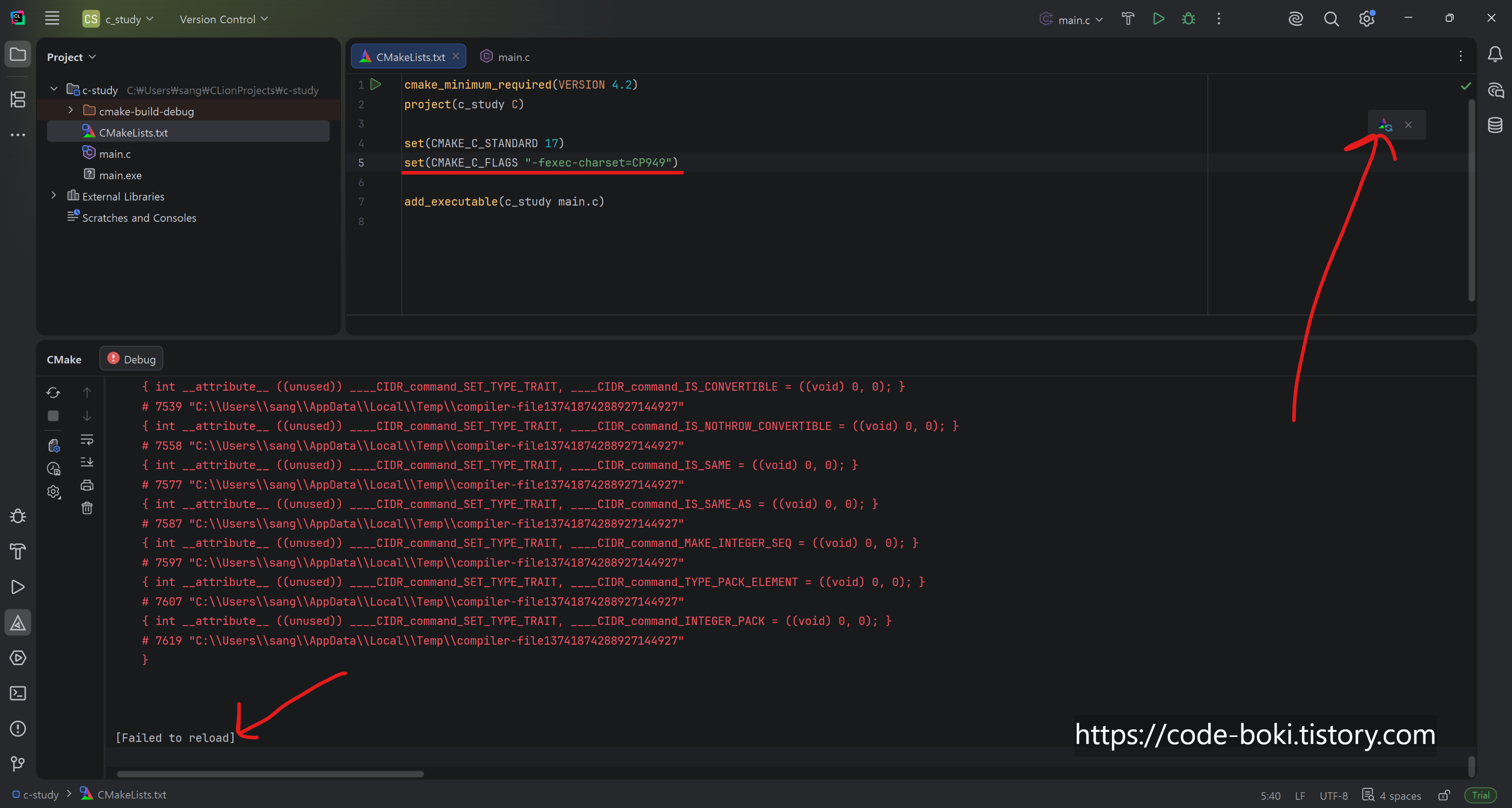The image size is (1512, 808).
Task: Open more run actions menu
Action: point(1219,19)
